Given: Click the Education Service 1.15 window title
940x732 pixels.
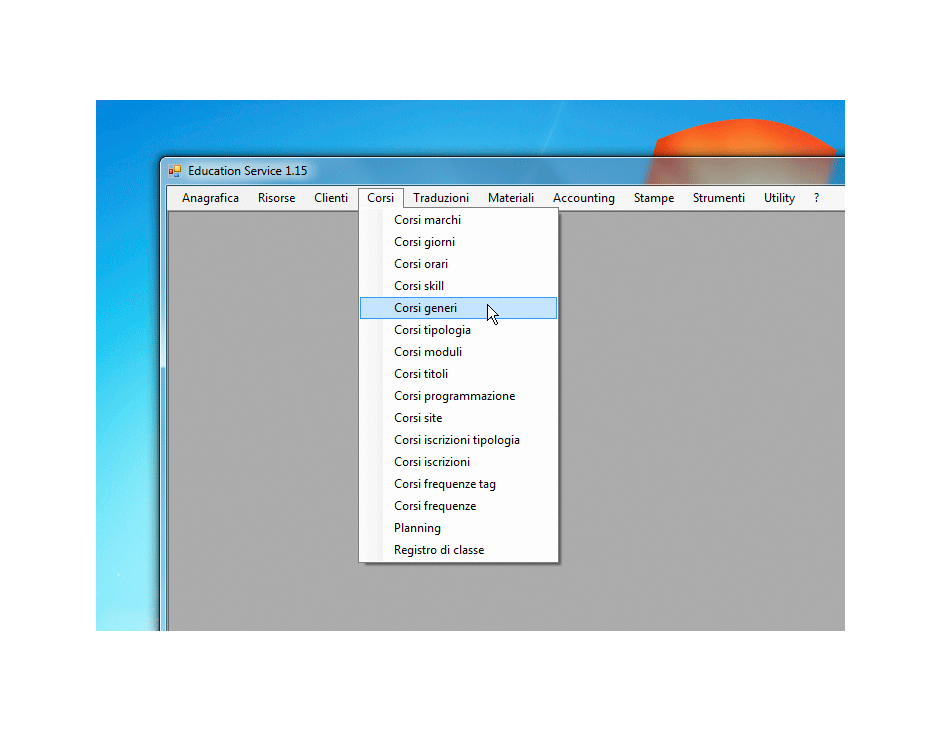Looking at the screenshot, I should click(x=248, y=171).
